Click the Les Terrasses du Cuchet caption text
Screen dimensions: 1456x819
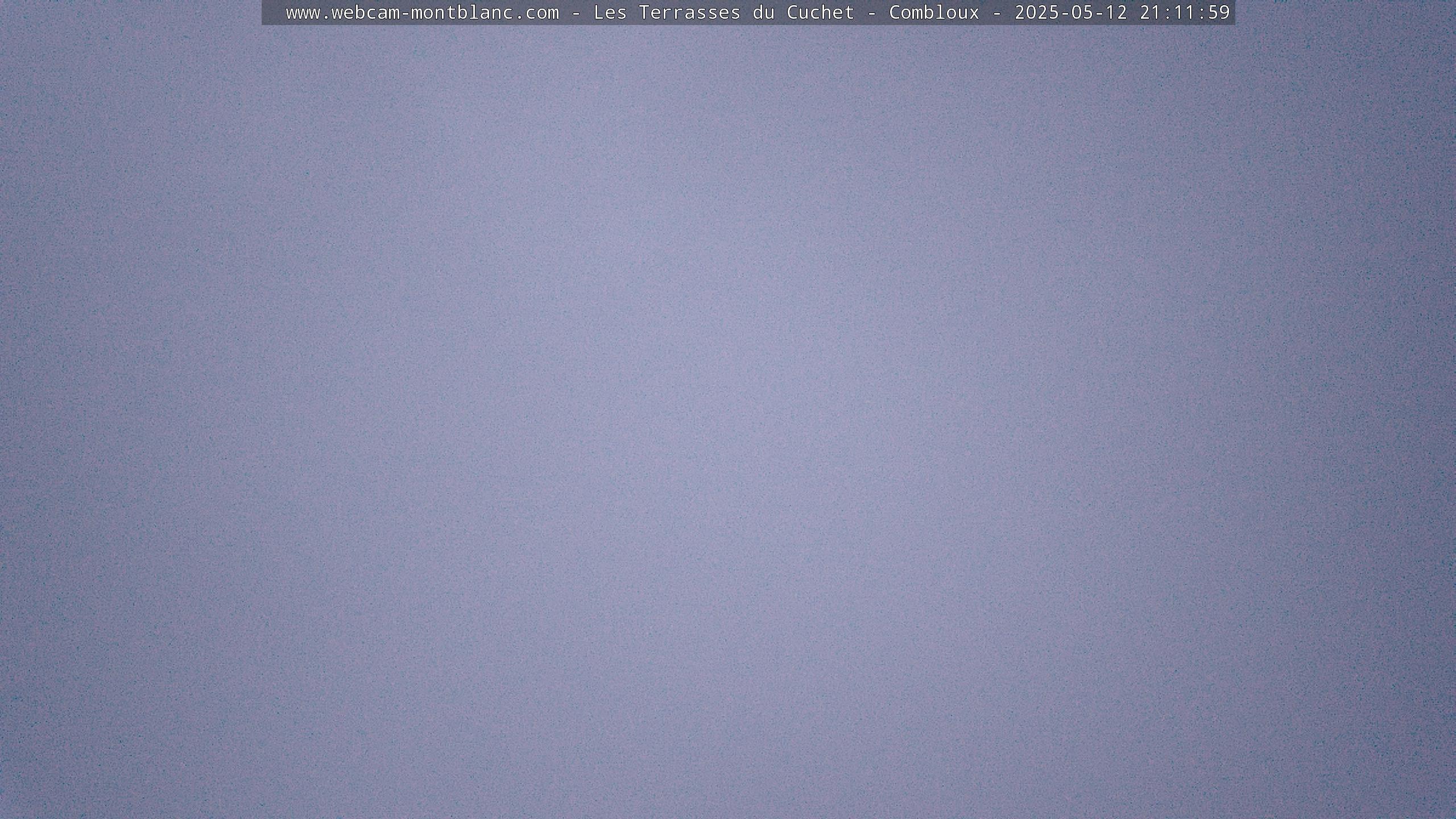point(724,13)
